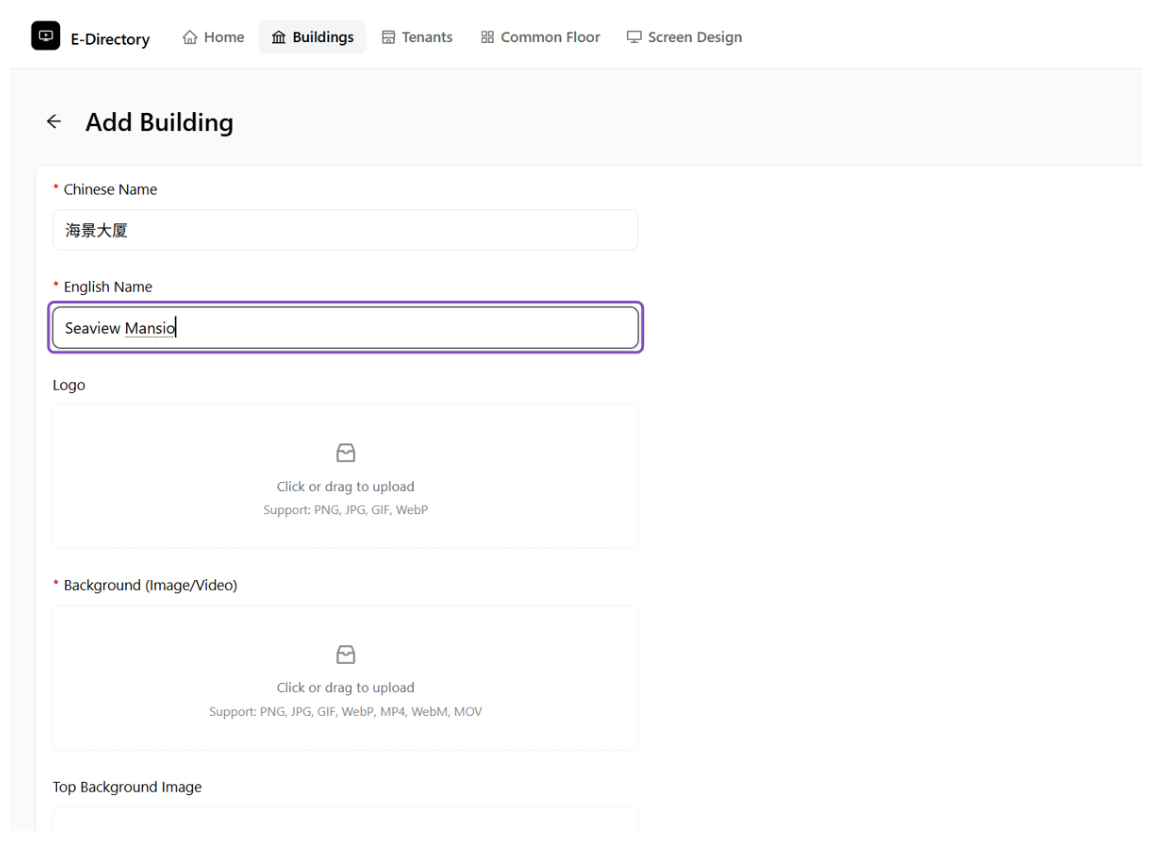This screenshot has height=841, width=1152.
Task: Switch to the Tenants tab label
Action: [427, 37]
